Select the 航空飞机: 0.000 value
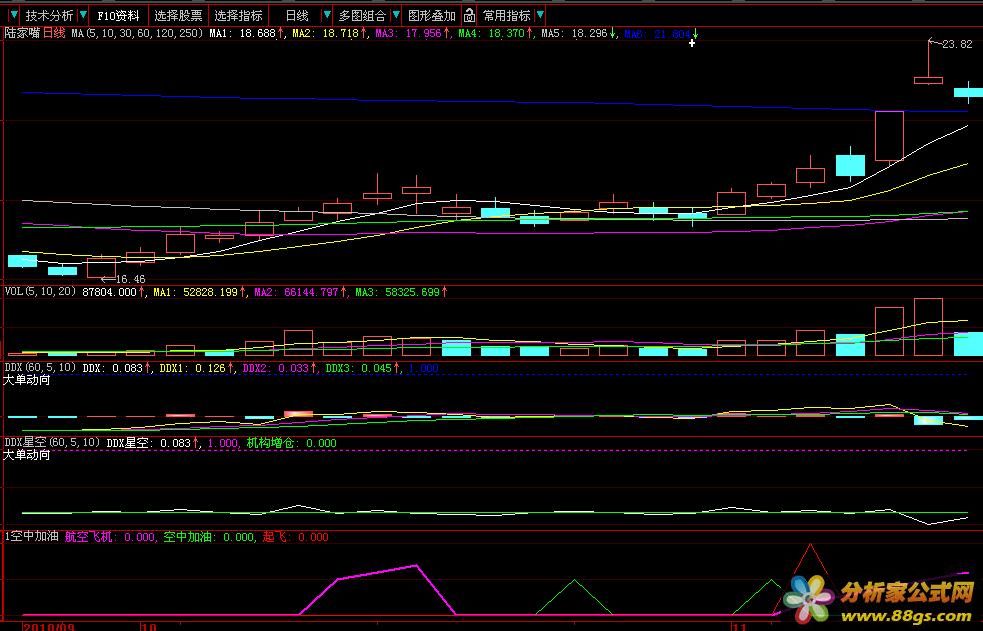 tap(110, 536)
